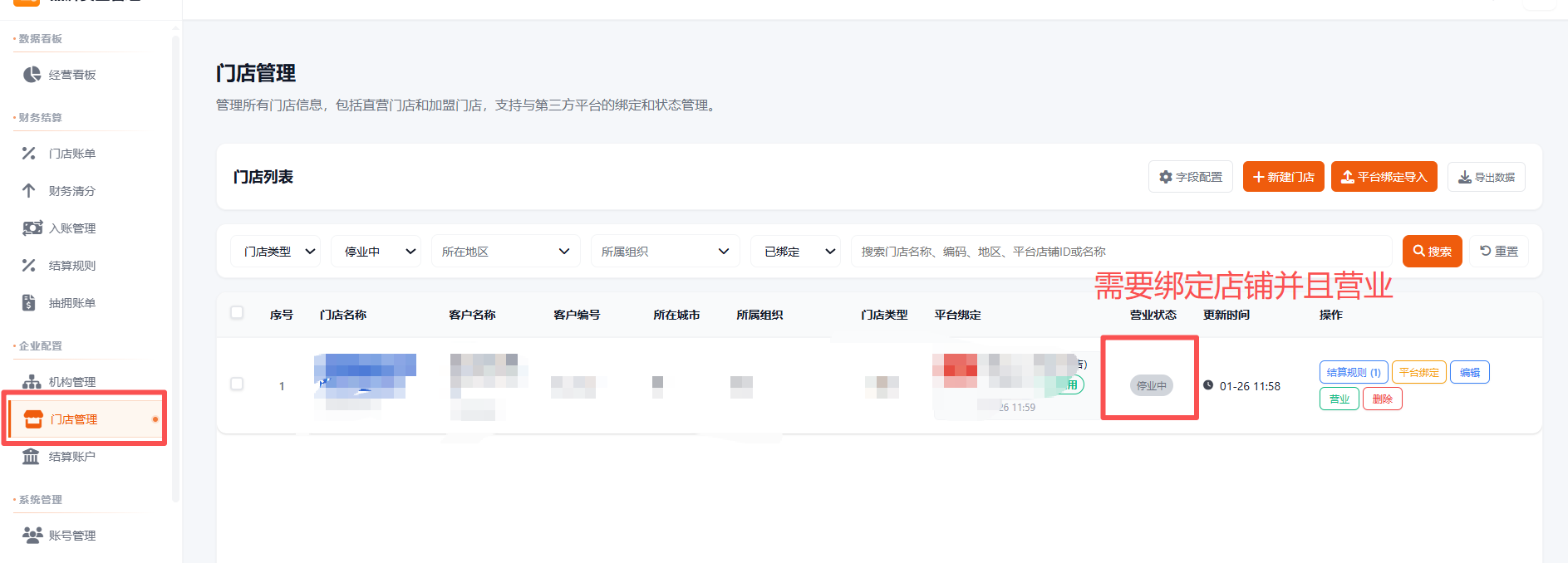Click the 财务清分 arrow icon
The image size is (1568, 563).
click(x=29, y=191)
